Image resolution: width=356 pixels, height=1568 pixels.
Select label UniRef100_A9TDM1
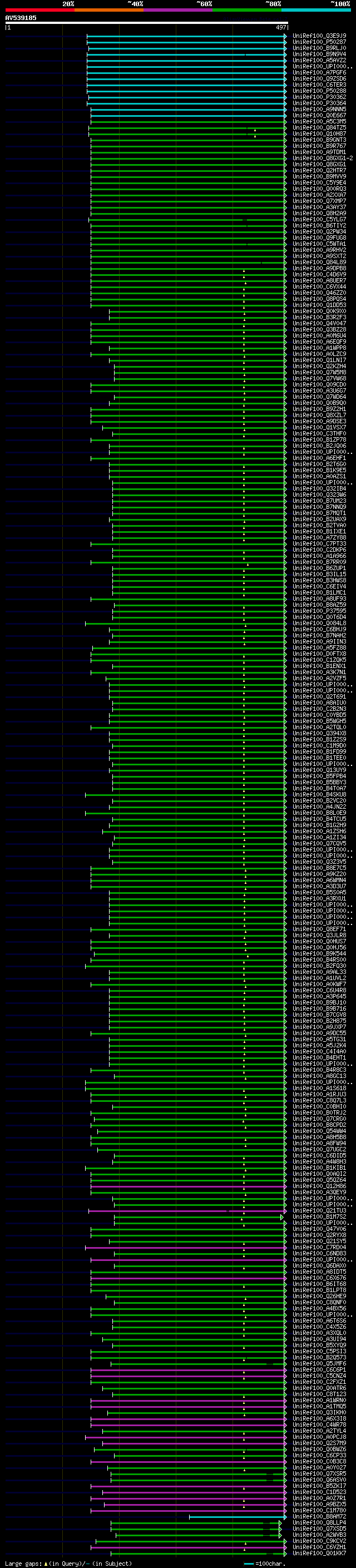(319, 152)
